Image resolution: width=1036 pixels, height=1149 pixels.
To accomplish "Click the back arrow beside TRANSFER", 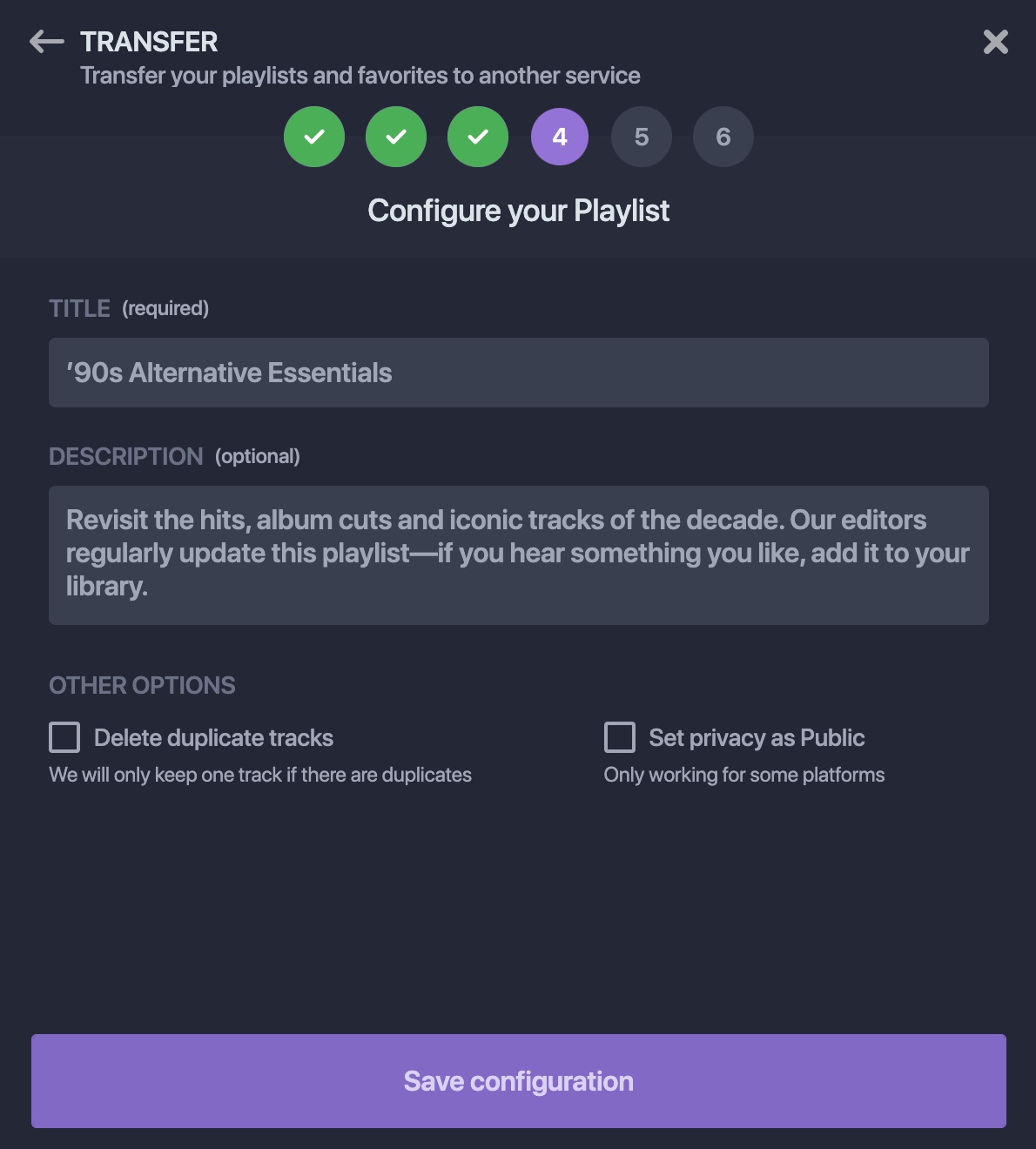I will coord(47,42).
